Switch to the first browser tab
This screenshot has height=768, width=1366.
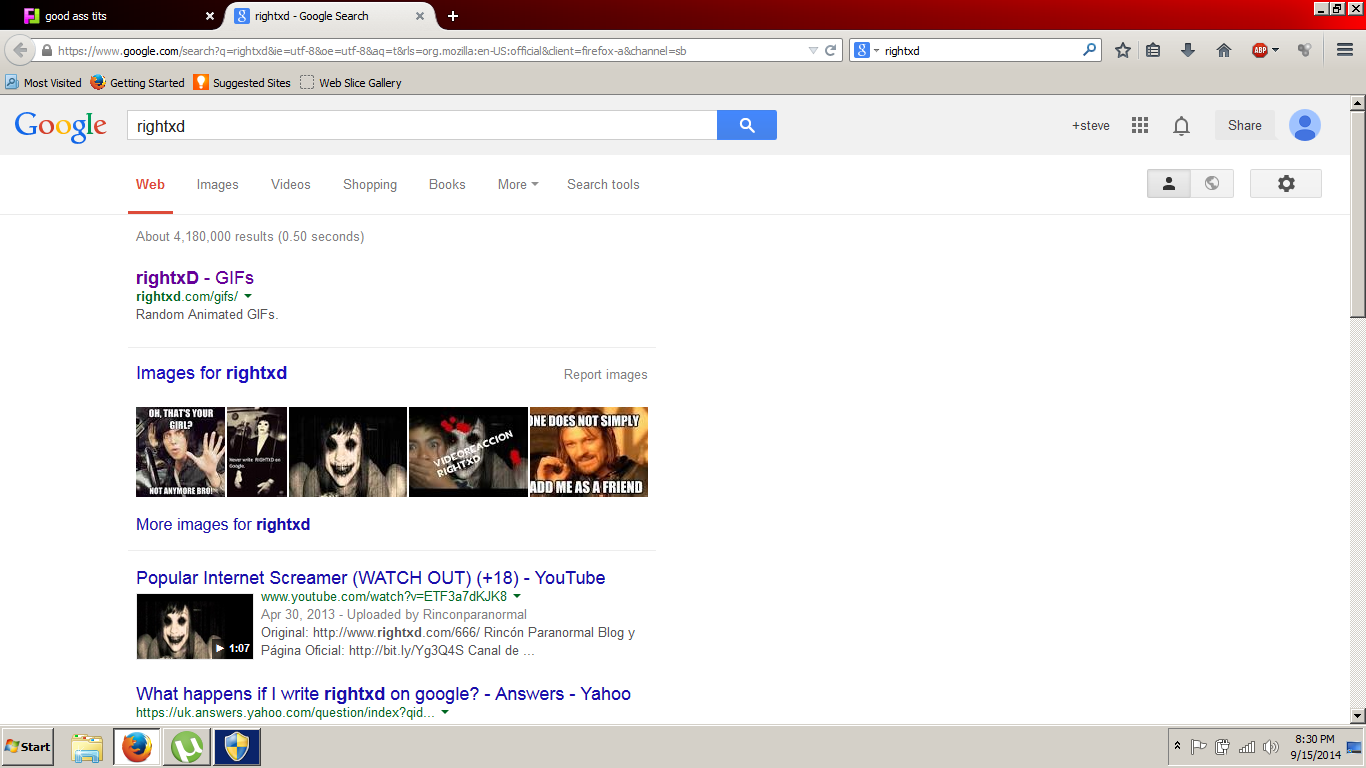[120, 16]
